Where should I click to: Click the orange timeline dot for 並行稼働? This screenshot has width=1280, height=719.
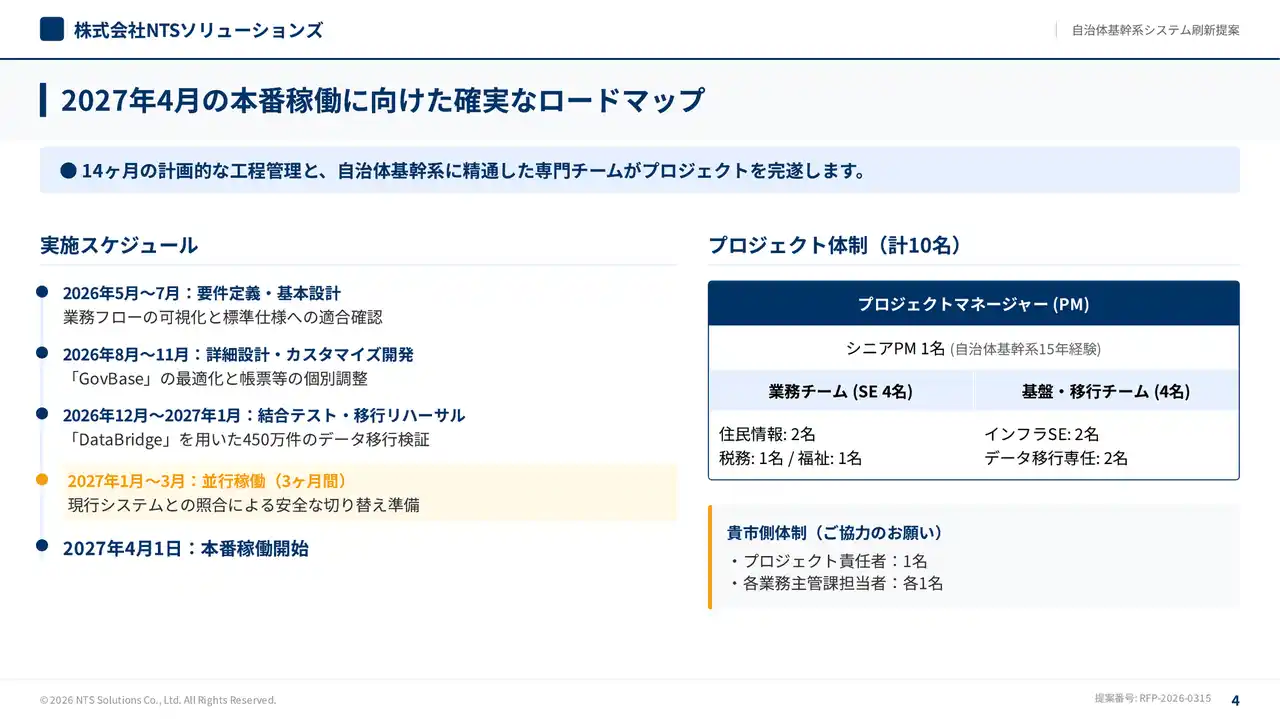pyautogui.click(x=42, y=479)
